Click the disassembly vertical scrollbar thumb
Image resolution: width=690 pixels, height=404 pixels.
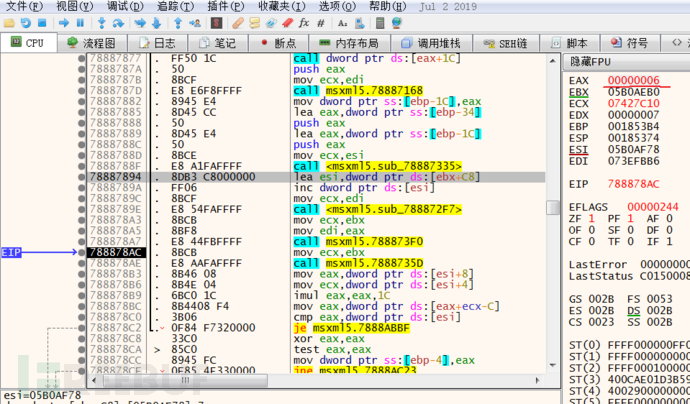553,206
